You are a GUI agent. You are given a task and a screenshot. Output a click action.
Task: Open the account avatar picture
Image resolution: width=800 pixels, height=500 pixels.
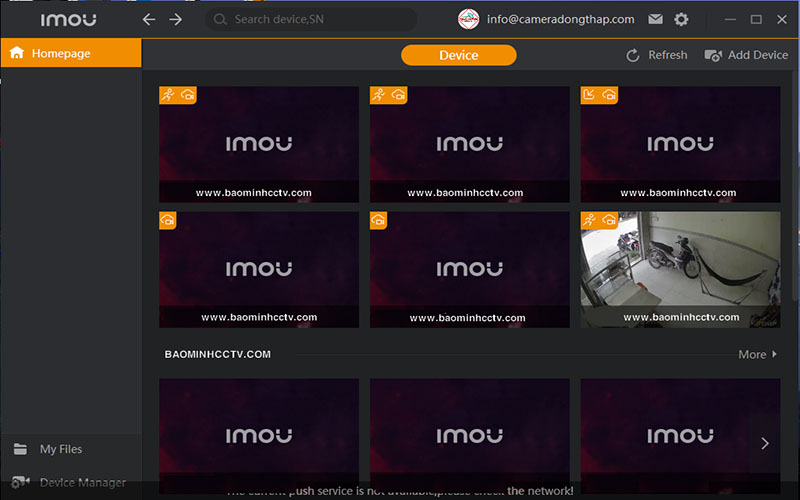click(x=468, y=19)
